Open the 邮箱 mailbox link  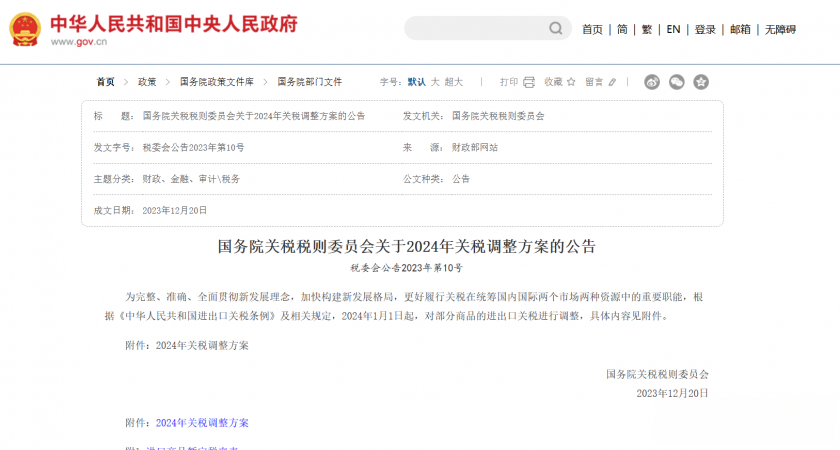point(740,30)
